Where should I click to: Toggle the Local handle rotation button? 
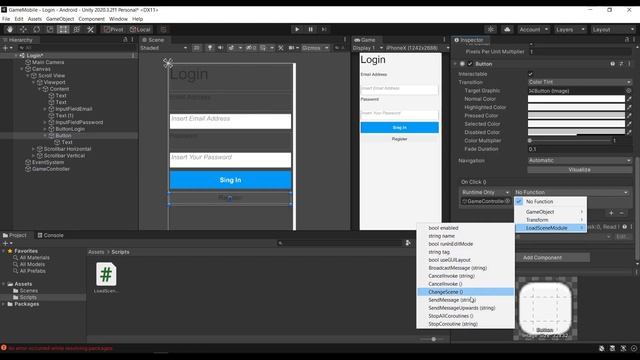click(140, 29)
